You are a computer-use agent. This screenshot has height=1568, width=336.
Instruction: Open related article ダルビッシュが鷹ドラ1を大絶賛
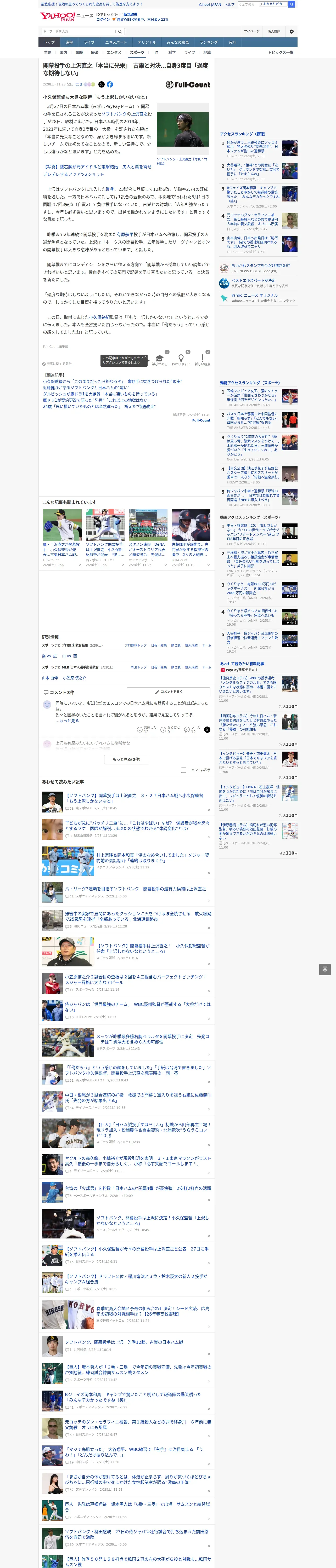[99, 394]
